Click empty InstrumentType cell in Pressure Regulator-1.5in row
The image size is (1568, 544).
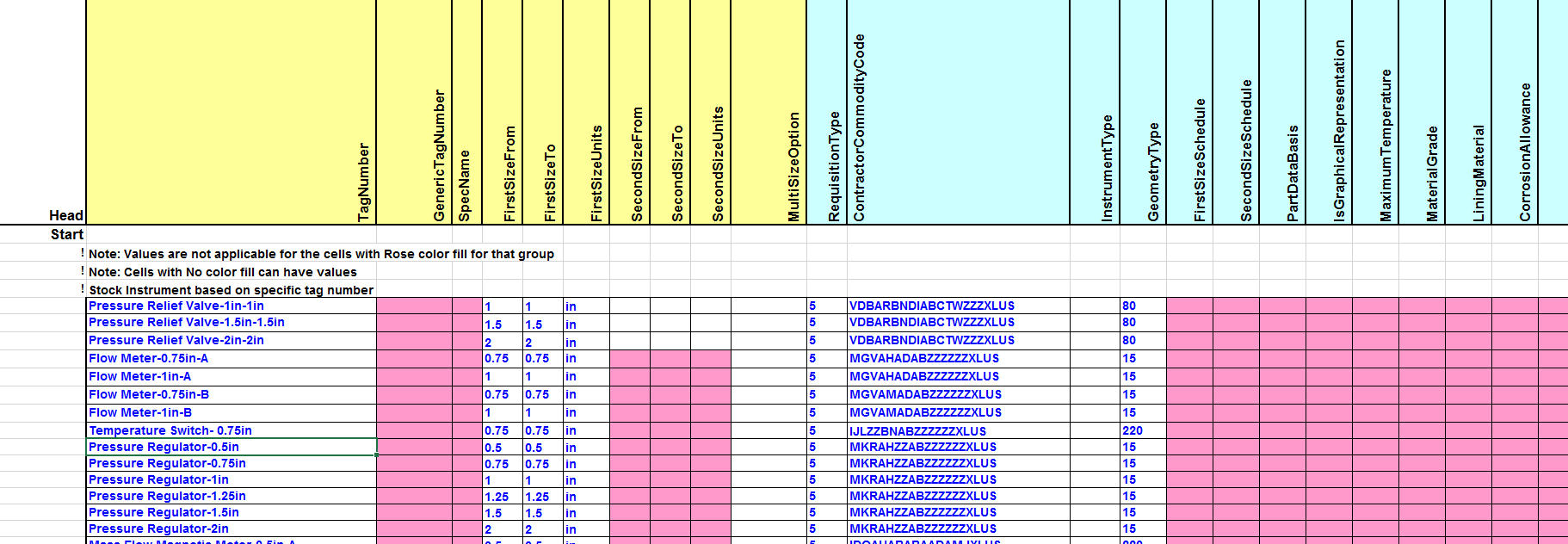click(x=1095, y=512)
